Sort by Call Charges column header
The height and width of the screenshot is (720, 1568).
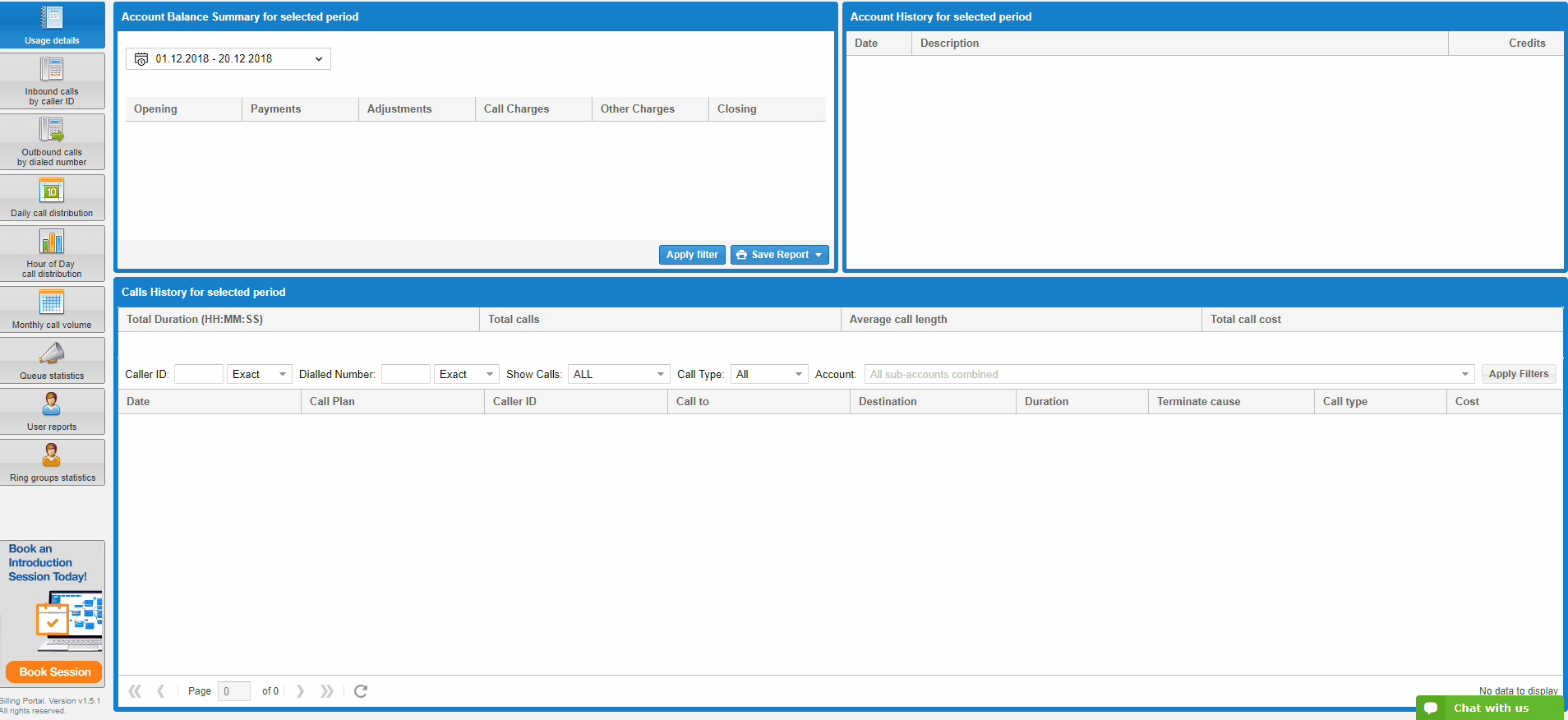click(x=533, y=109)
